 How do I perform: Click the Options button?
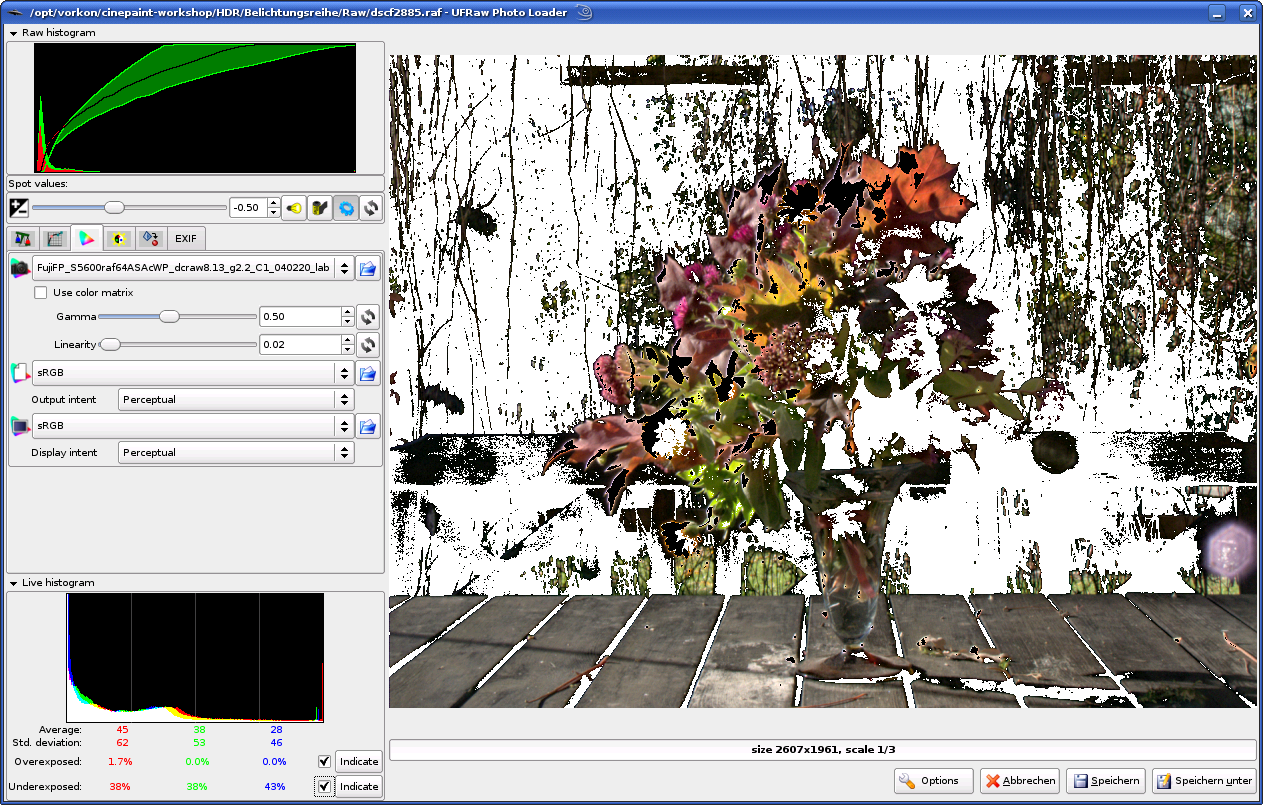933,781
